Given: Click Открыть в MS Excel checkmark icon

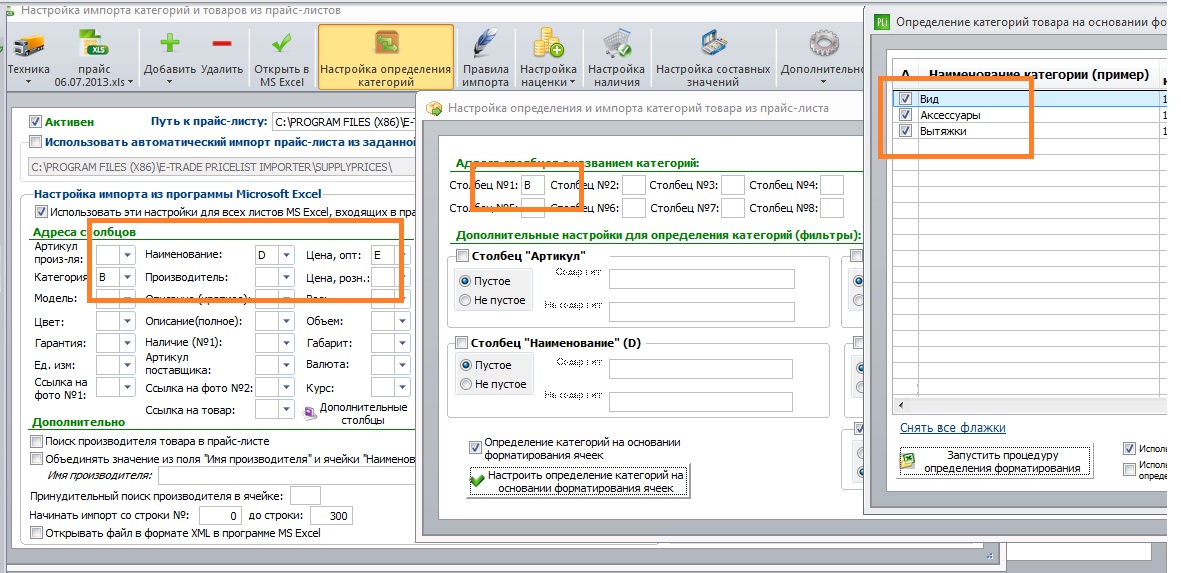Looking at the screenshot, I should point(282,44).
